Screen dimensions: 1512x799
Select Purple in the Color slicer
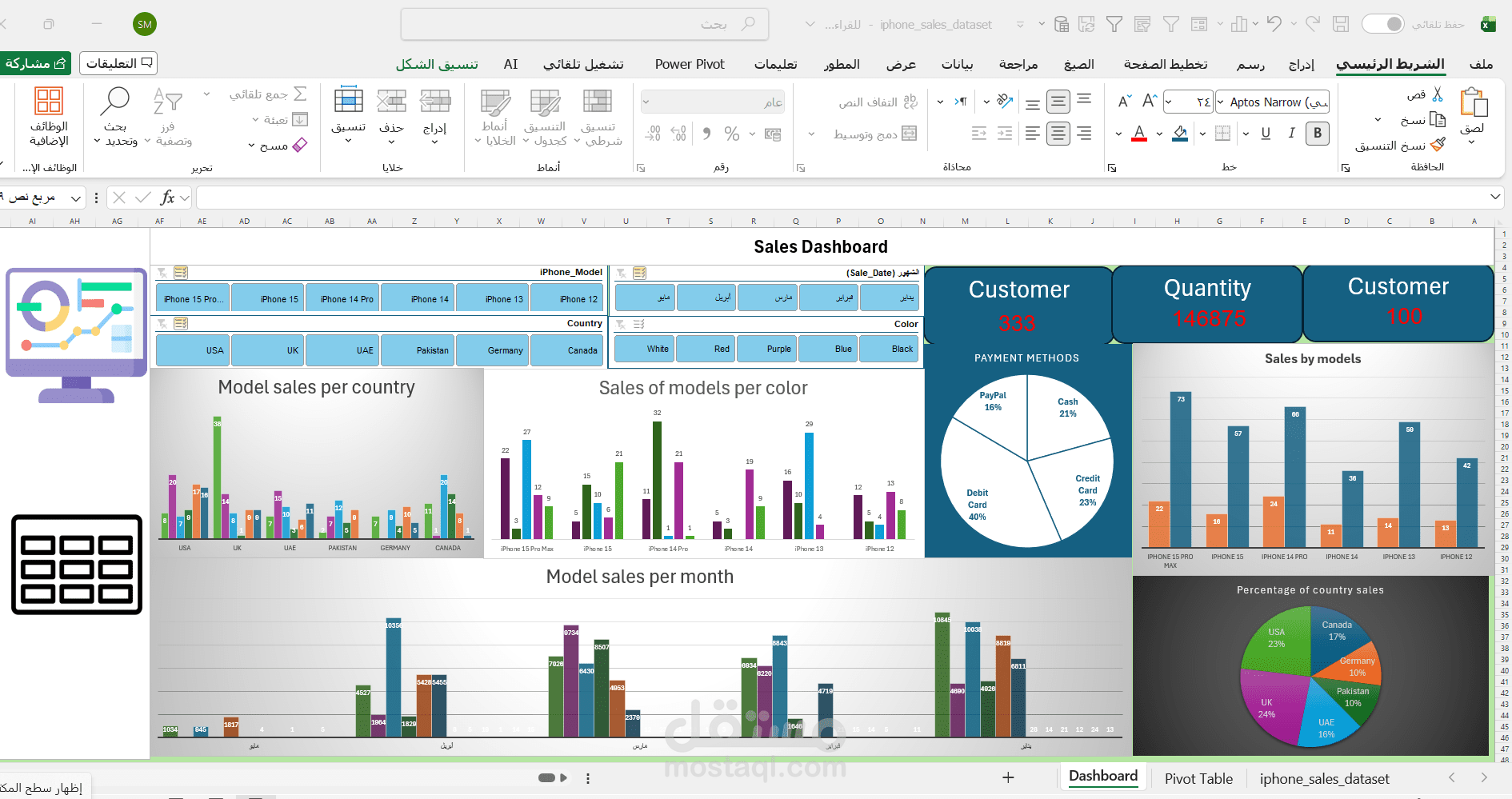click(x=766, y=349)
